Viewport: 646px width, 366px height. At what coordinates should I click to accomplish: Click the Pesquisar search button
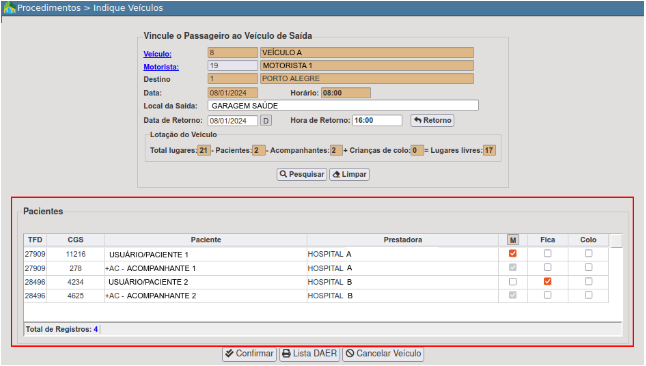pos(302,174)
